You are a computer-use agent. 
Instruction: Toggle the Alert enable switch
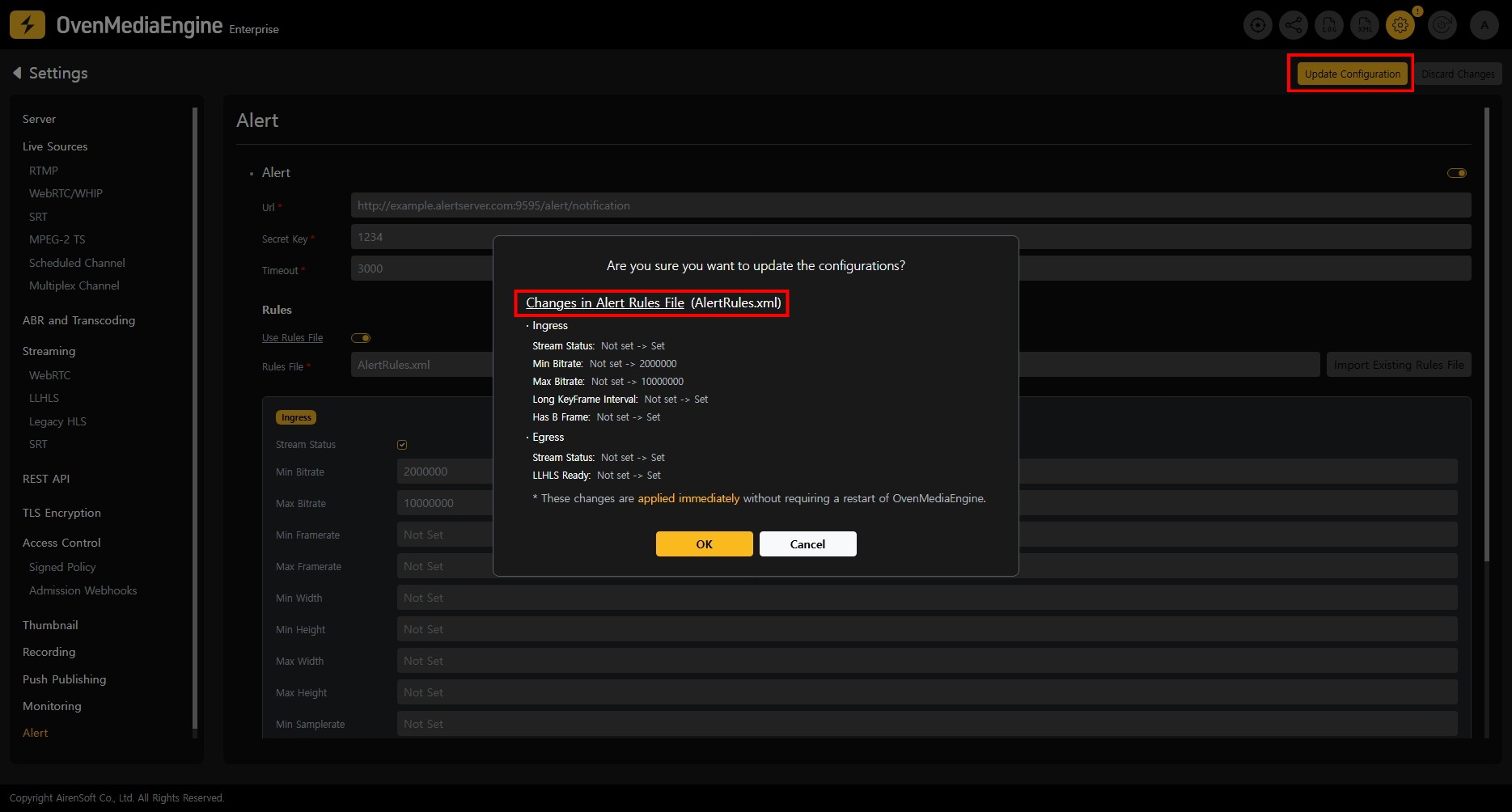click(1456, 173)
